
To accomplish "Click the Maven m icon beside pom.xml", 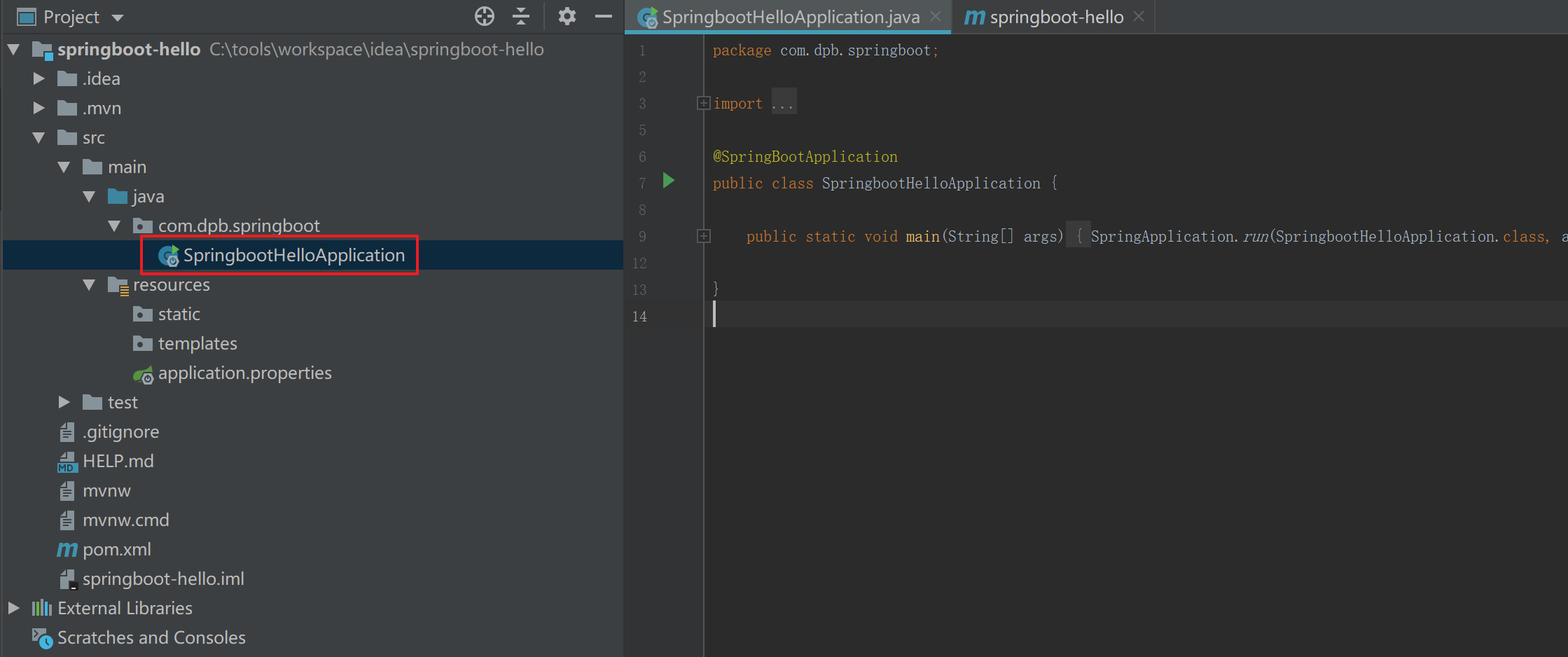I will 67,551.
